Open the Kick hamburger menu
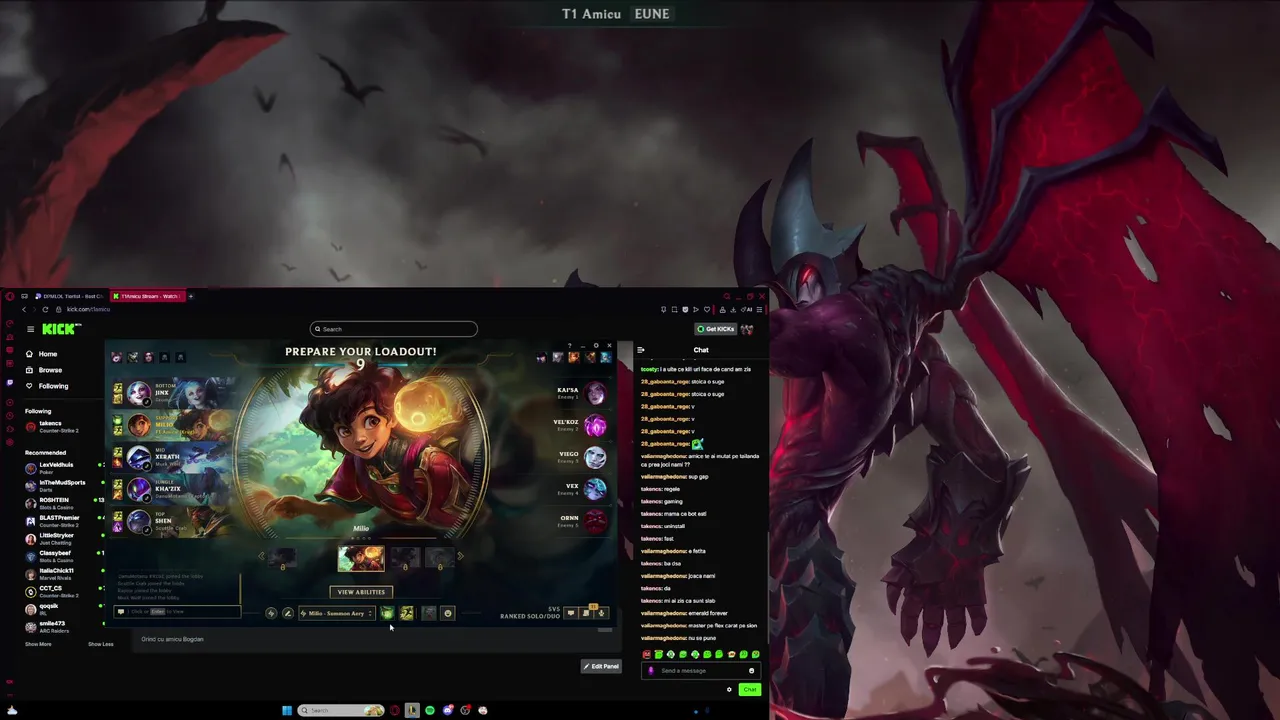This screenshot has height=720, width=1280. (x=30, y=329)
